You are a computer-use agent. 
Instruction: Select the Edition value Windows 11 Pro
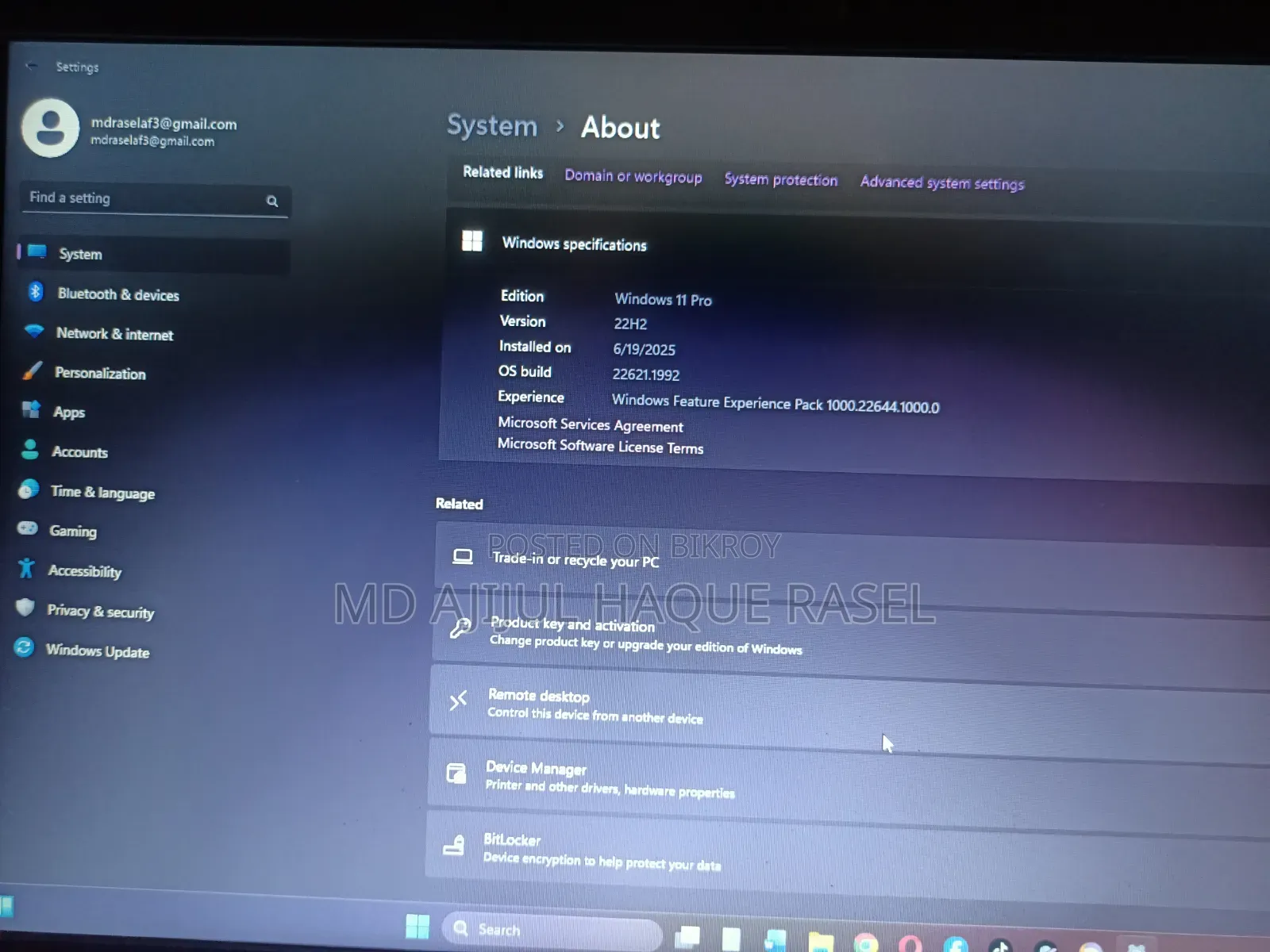pyautogui.click(x=664, y=300)
